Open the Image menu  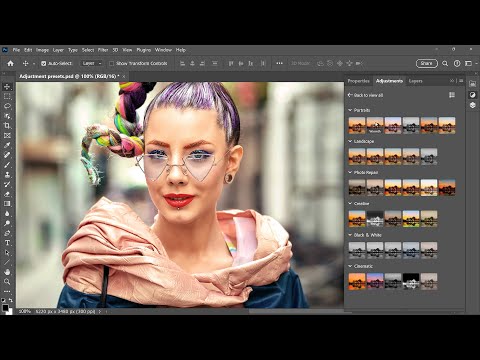click(42, 50)
